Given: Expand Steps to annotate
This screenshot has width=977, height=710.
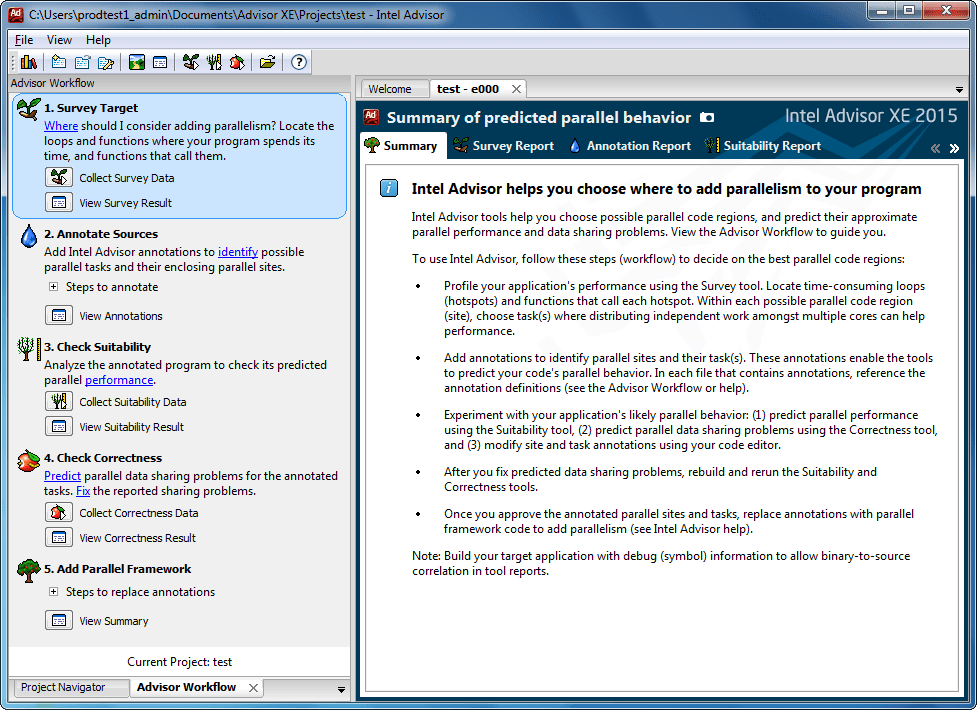Looking at the screenshot, I should click(x=54, y=287).
